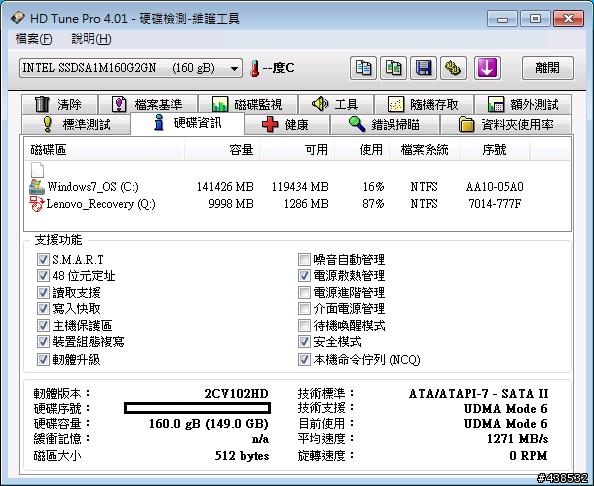Toggle the 裝置組態複寫 checkbox
Image resolution: width=594 pixels, height=486 pixels.
tap(43, 341)
